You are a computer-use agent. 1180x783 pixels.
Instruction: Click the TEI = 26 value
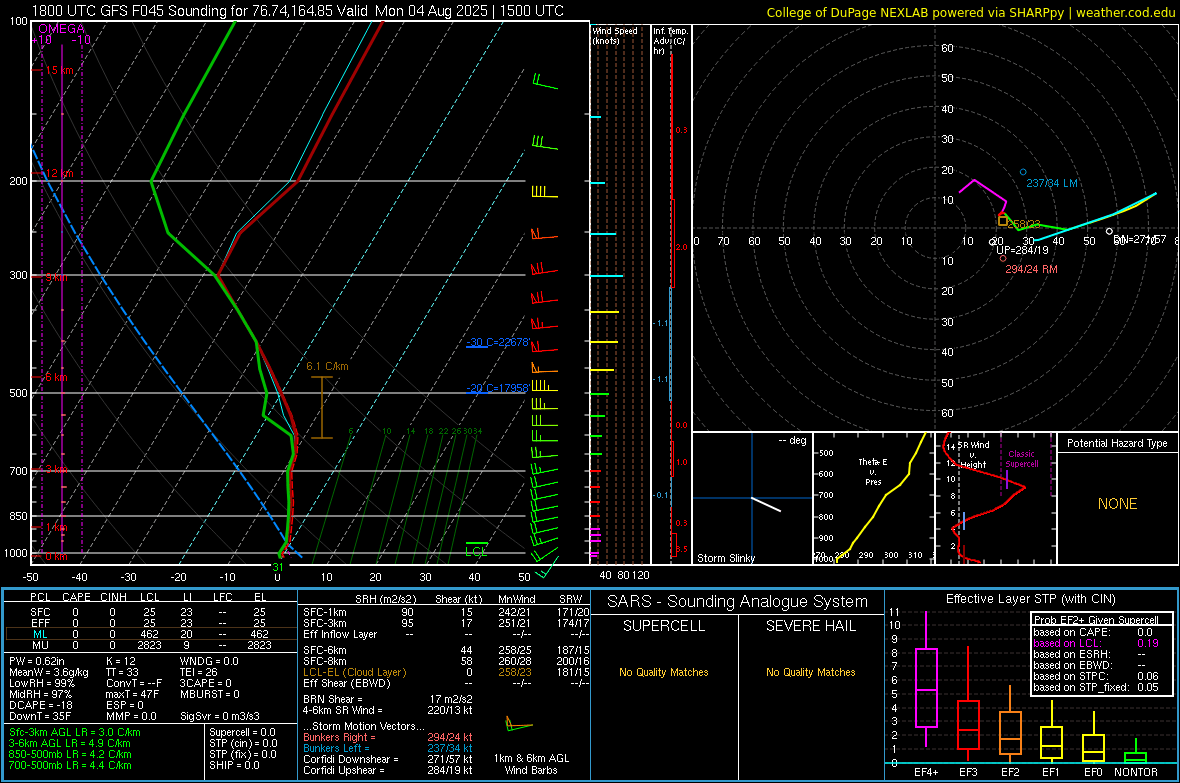coord(199,672)
